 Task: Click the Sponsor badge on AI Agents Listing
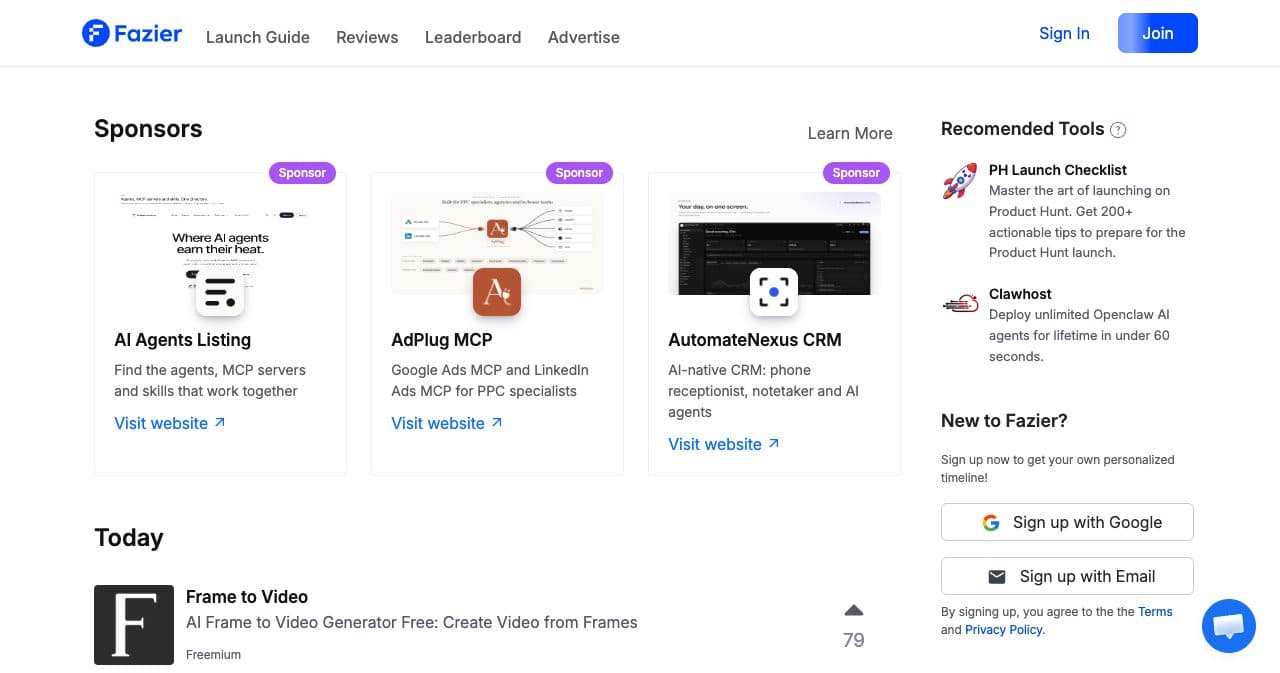tap(302, 172)
